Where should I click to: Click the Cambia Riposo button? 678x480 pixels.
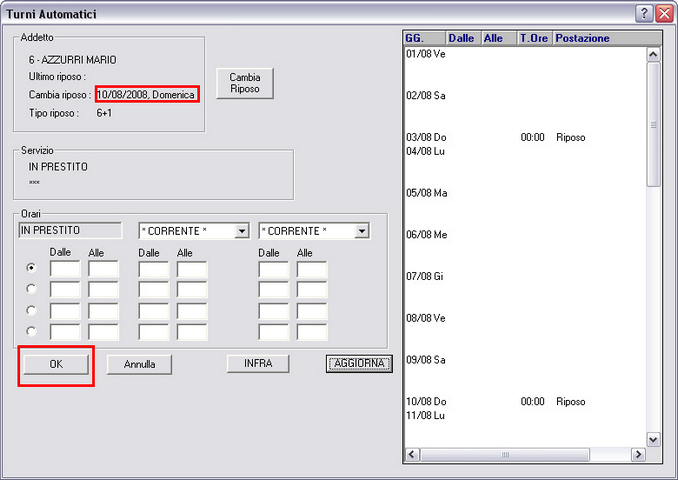245,83
